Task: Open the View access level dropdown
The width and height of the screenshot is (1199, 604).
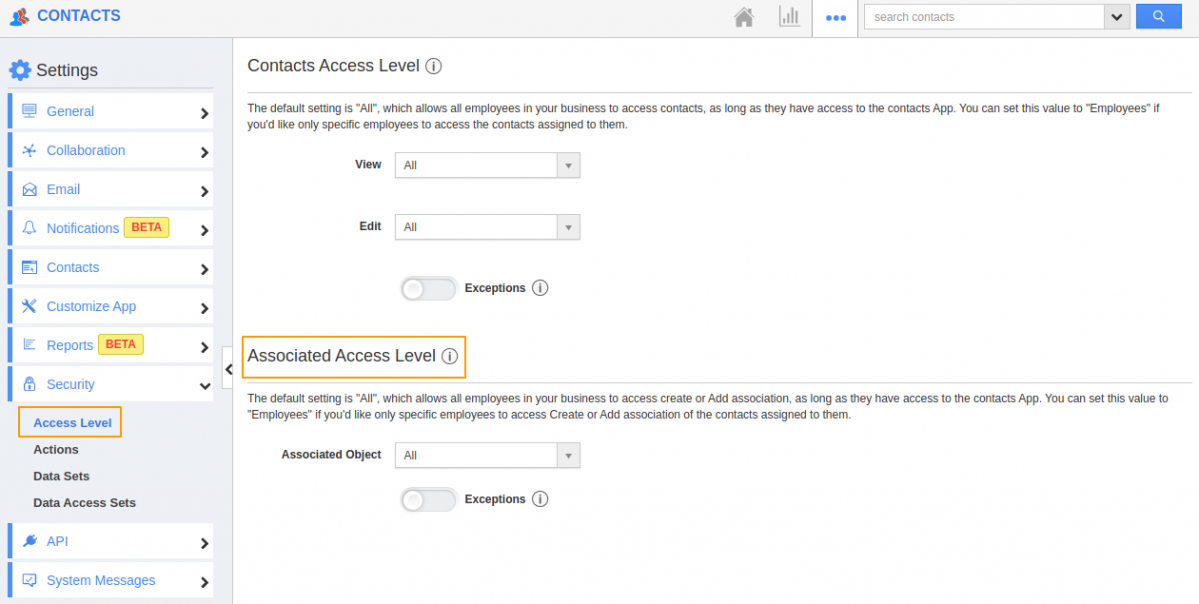Action: point(487,165)
